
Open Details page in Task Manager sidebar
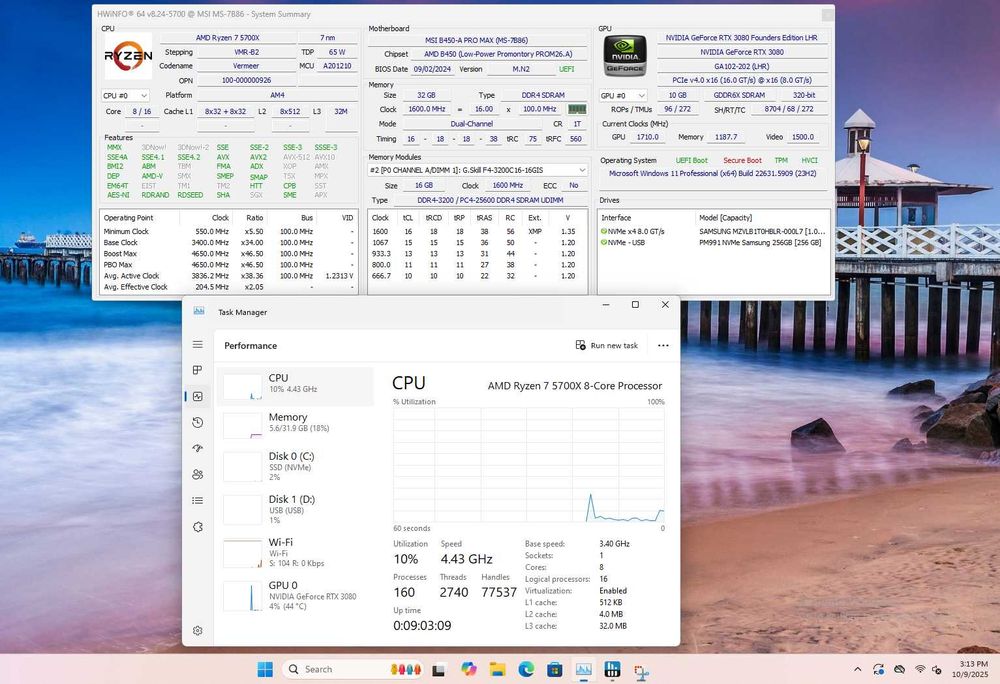(198, 500)
